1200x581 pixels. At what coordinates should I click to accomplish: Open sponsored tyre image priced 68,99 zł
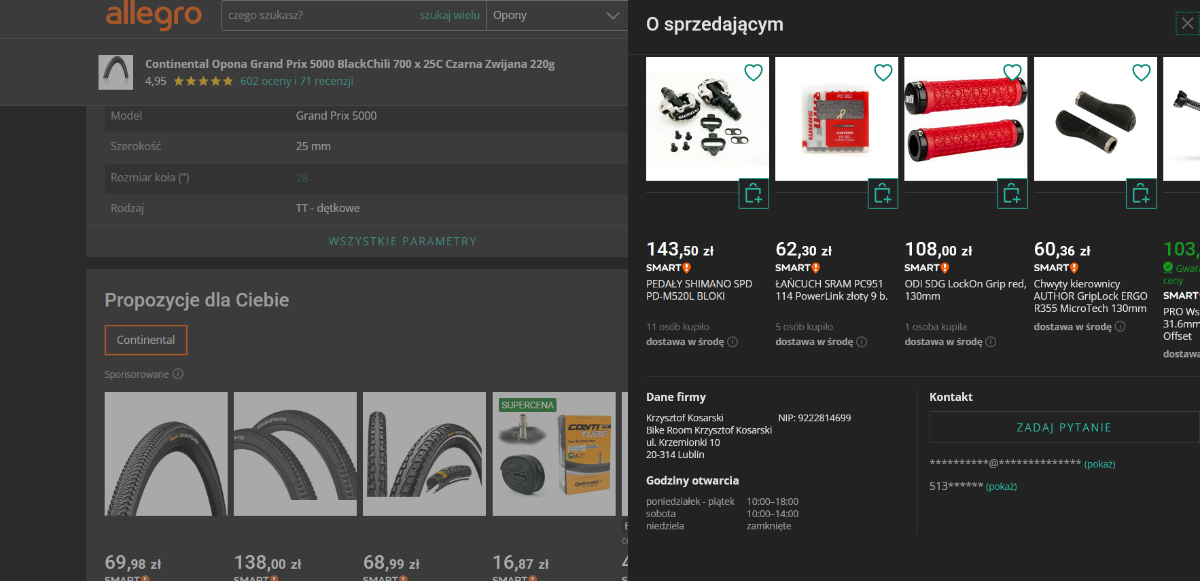click(x=424, y=454)
